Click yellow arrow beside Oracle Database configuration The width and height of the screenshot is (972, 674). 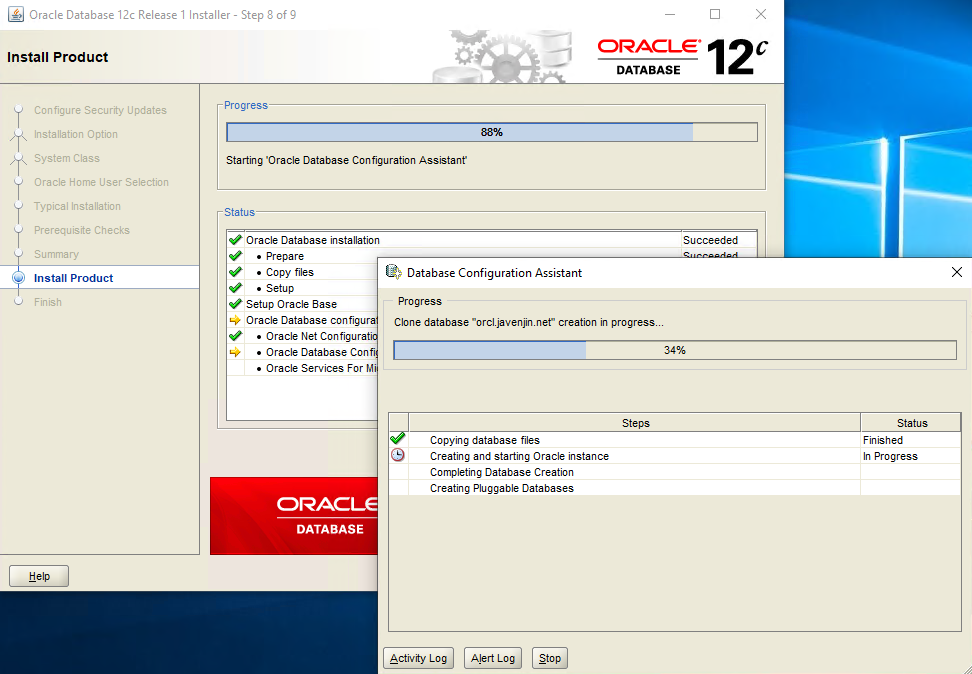pyautogui.click(x=235, y=320)
